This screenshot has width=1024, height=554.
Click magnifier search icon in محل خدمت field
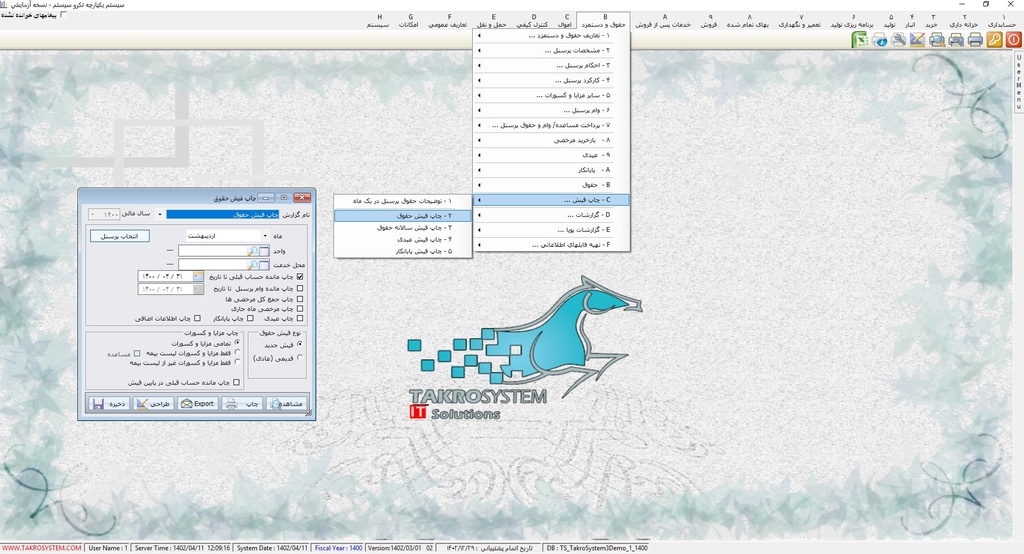point(253,265)
